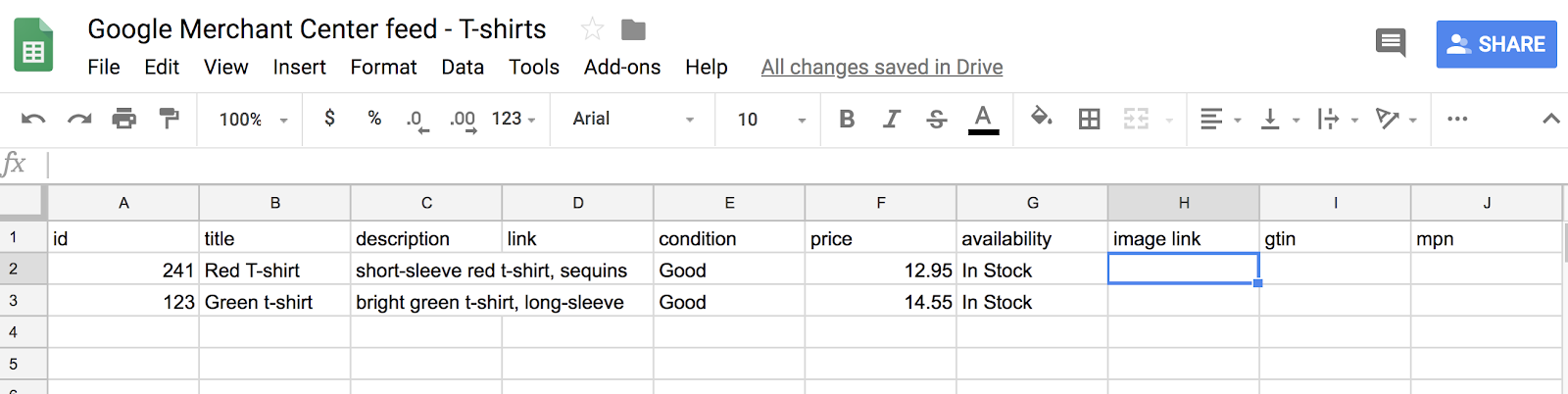This screenshot has width=1568, height=394.
Task: Toggle bold text formatting
Action: pyautogui.click(x=847, y=119)
